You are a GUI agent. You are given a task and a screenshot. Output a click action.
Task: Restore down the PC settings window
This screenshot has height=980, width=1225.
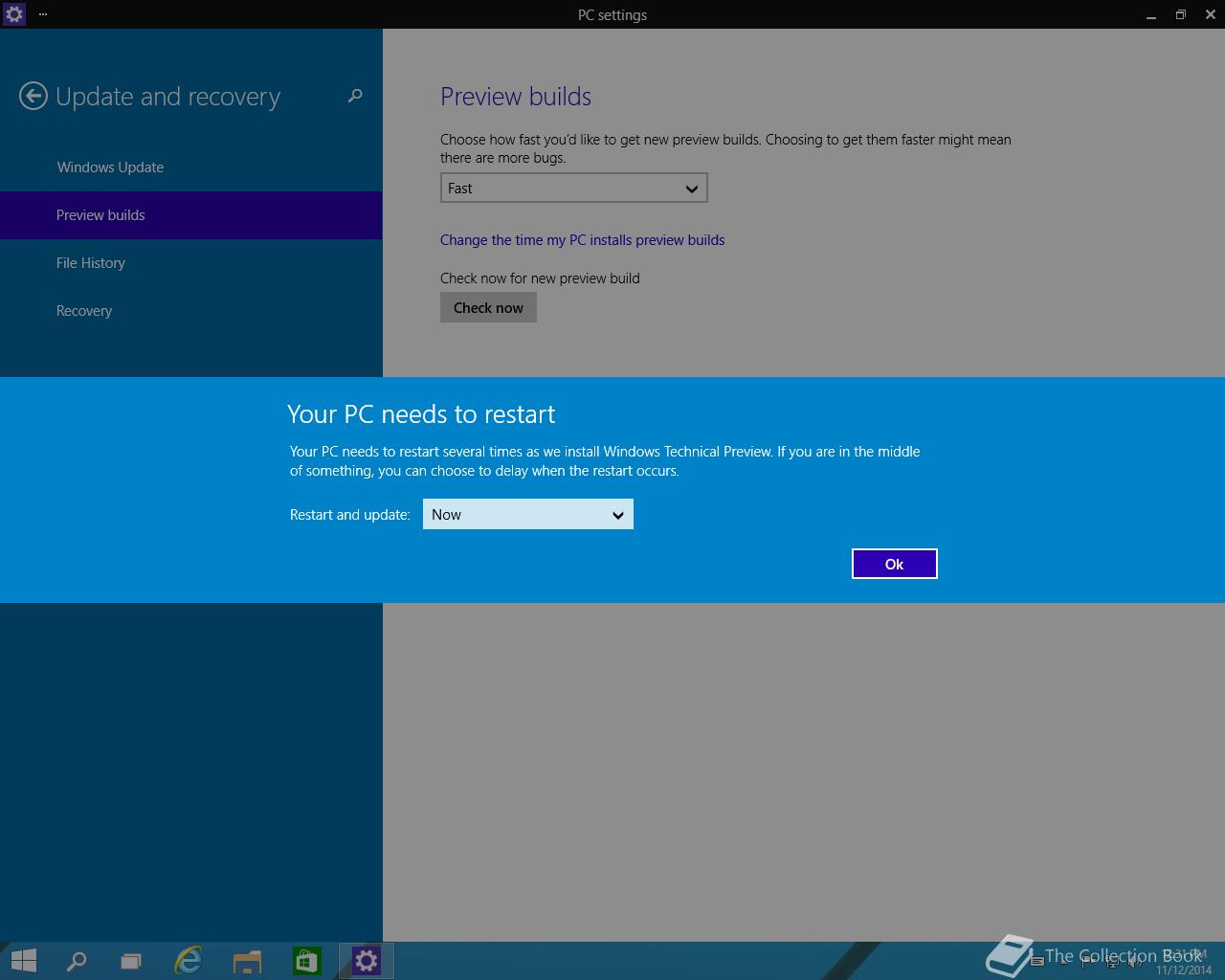pos(1180,14)
